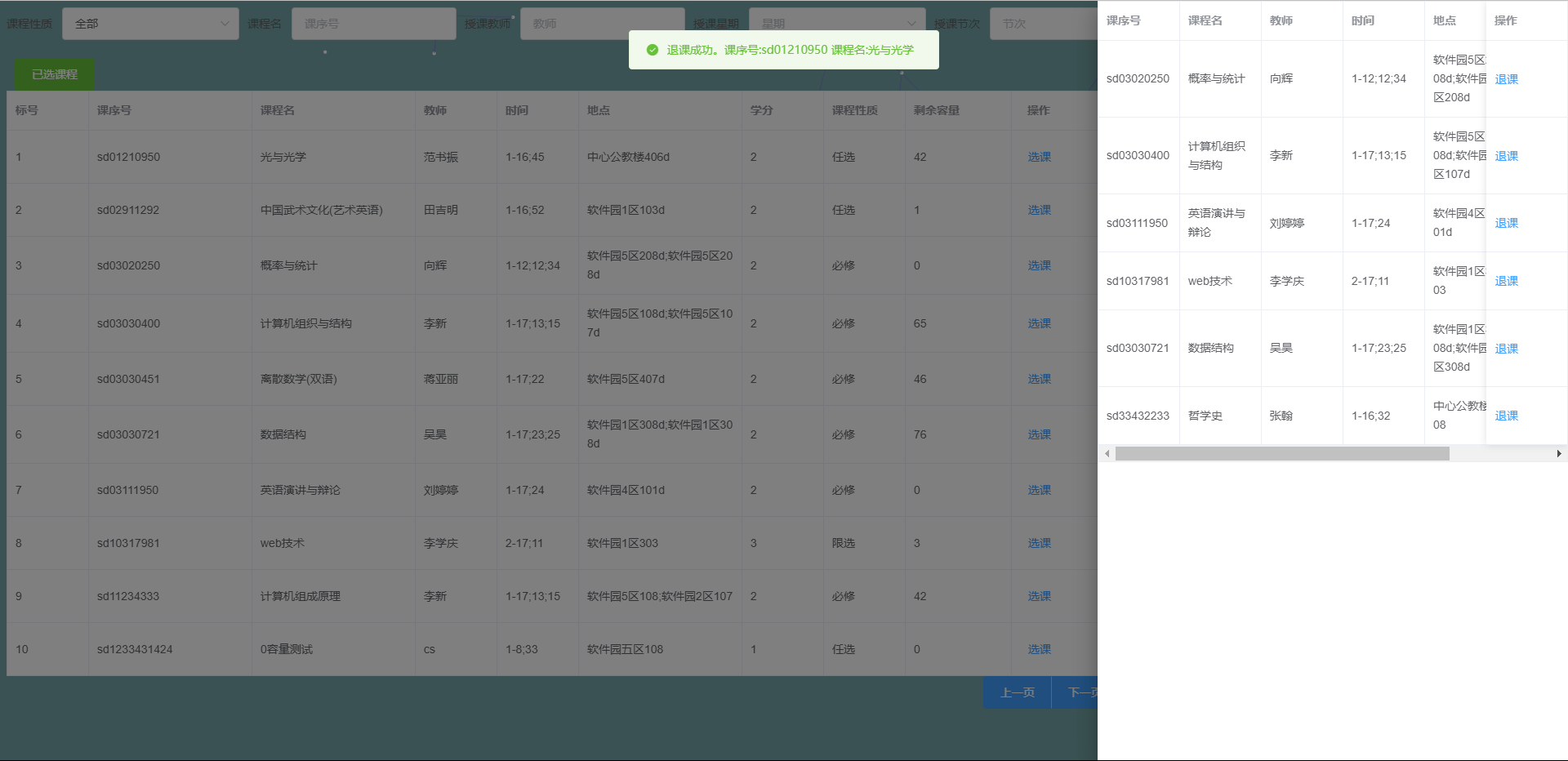Viewport: 1568px width, 761px height.
Task: Go to the previous page with 上一页
Action: (x=1017, y=692)
